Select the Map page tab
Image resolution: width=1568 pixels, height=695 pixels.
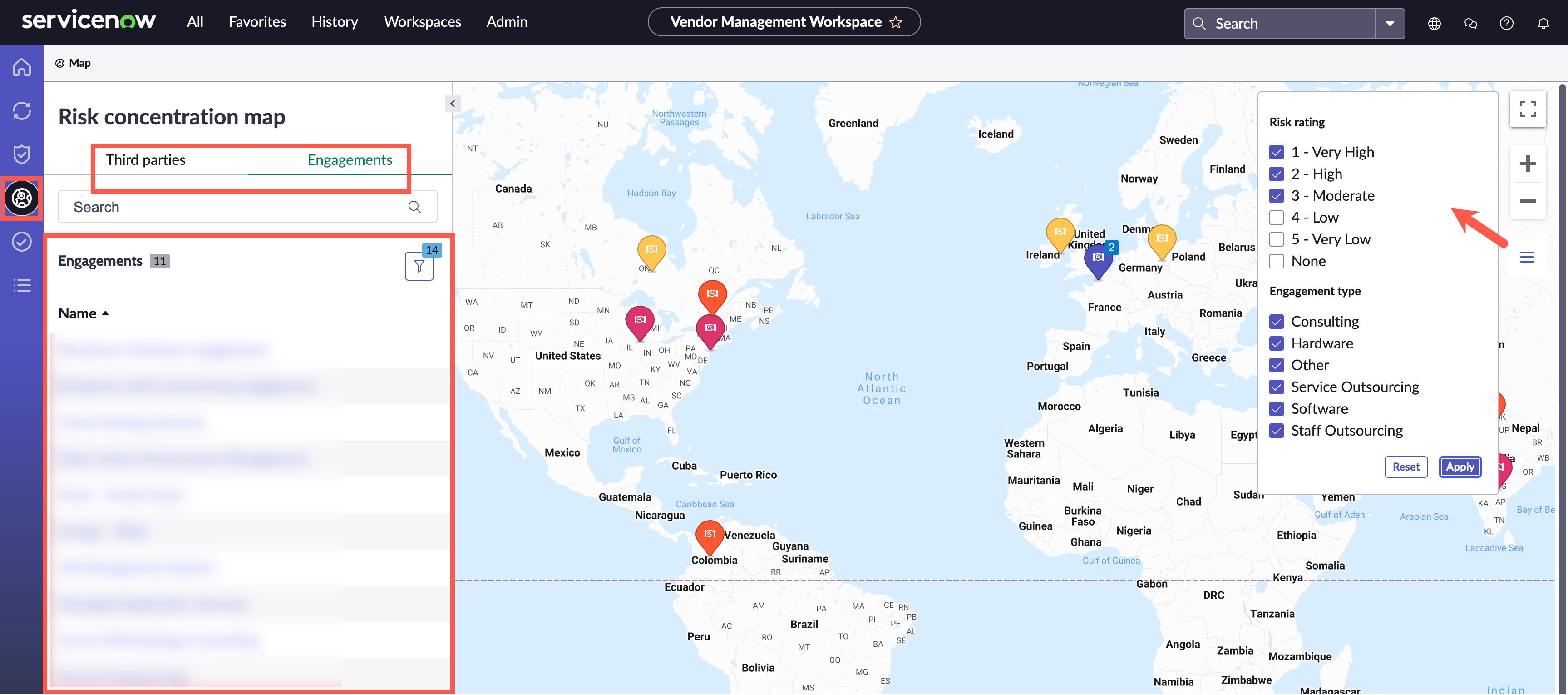tap(73, 63)
